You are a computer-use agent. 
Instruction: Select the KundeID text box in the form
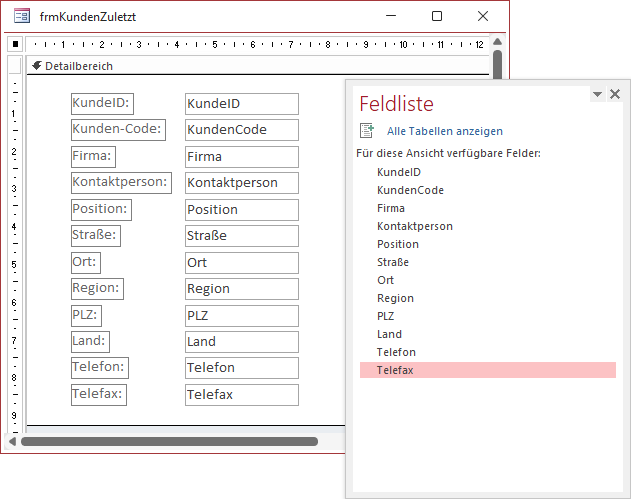coord(242,104)
